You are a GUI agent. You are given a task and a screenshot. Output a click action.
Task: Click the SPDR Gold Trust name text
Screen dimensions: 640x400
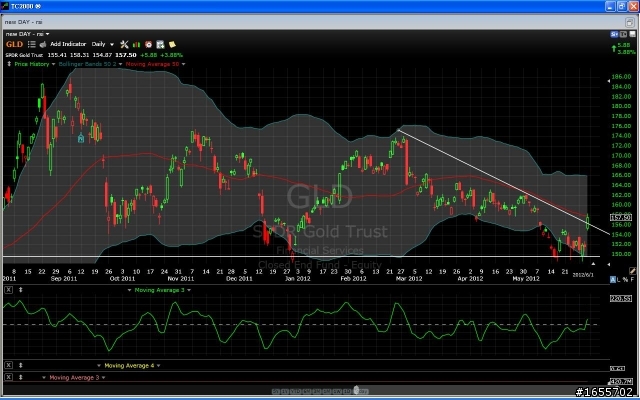[24, 55]
